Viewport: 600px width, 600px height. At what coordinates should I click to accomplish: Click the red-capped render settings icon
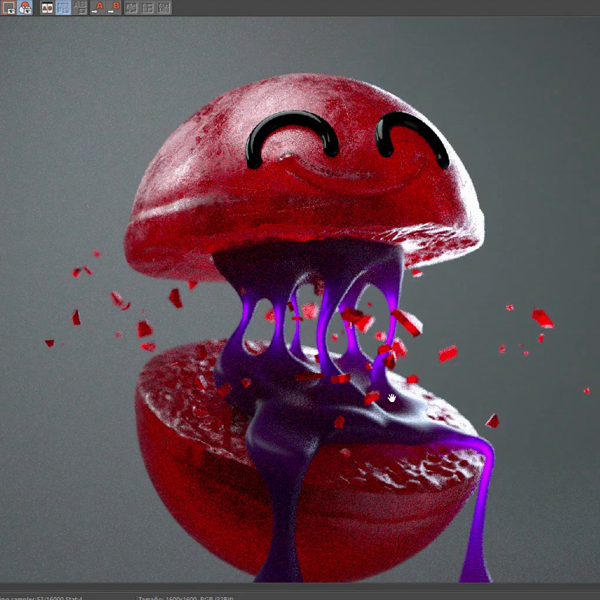pyautogui.click(x=24, y=7)
